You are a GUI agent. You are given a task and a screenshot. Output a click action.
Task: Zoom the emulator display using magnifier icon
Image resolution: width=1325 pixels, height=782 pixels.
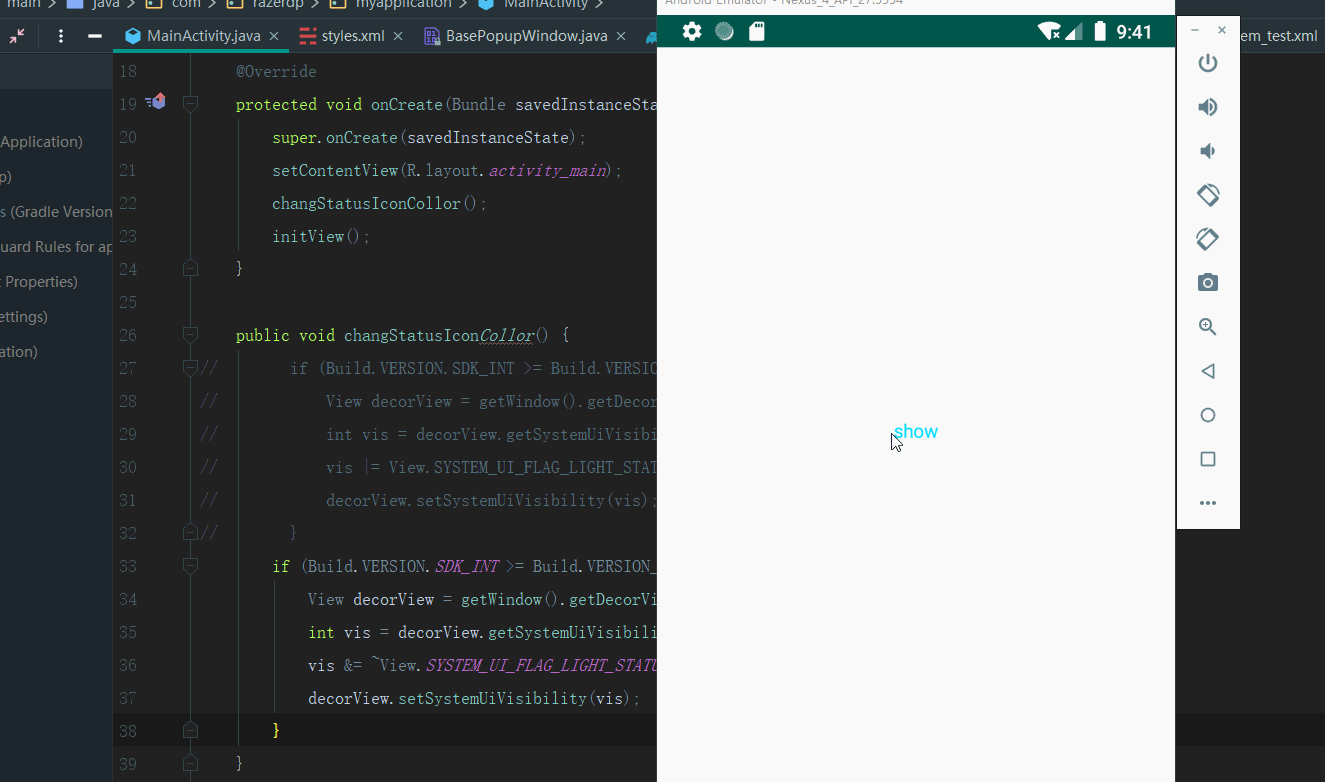point(1207,326)
